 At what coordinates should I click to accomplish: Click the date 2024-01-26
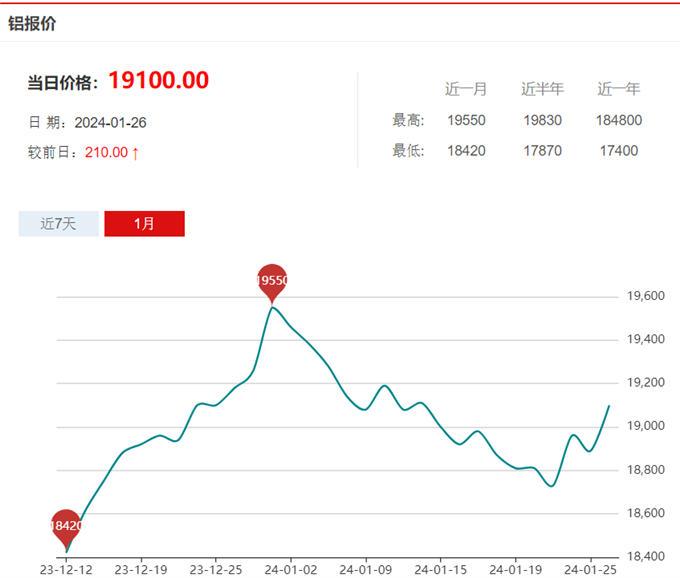(x=111, y=123)
